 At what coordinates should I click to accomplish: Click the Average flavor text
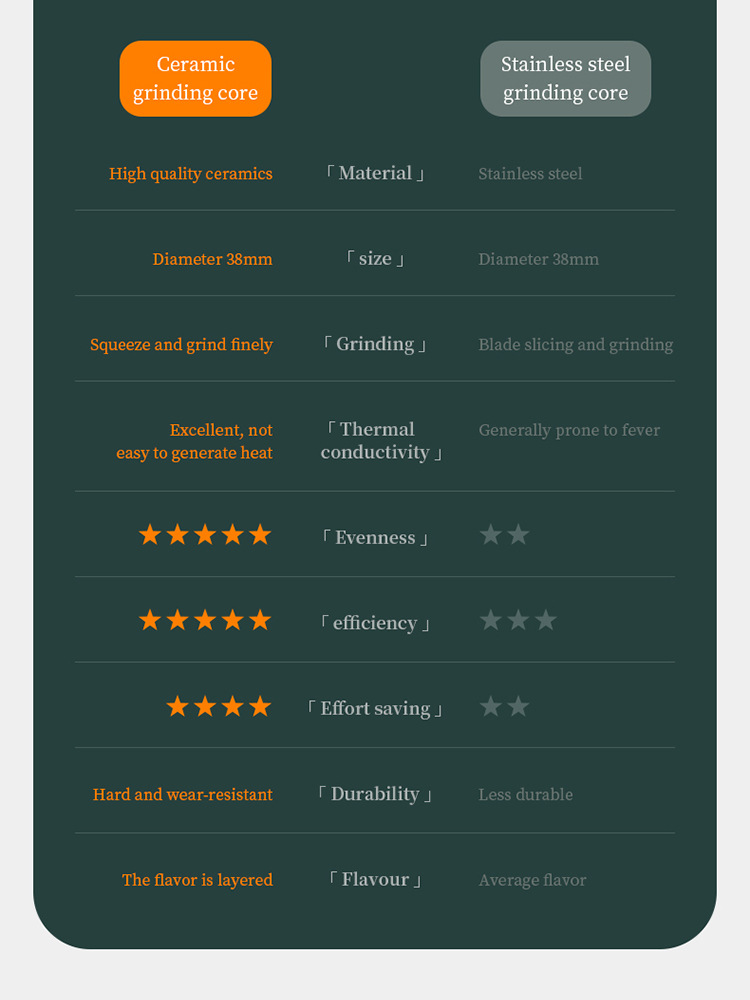tap(532, 881)
